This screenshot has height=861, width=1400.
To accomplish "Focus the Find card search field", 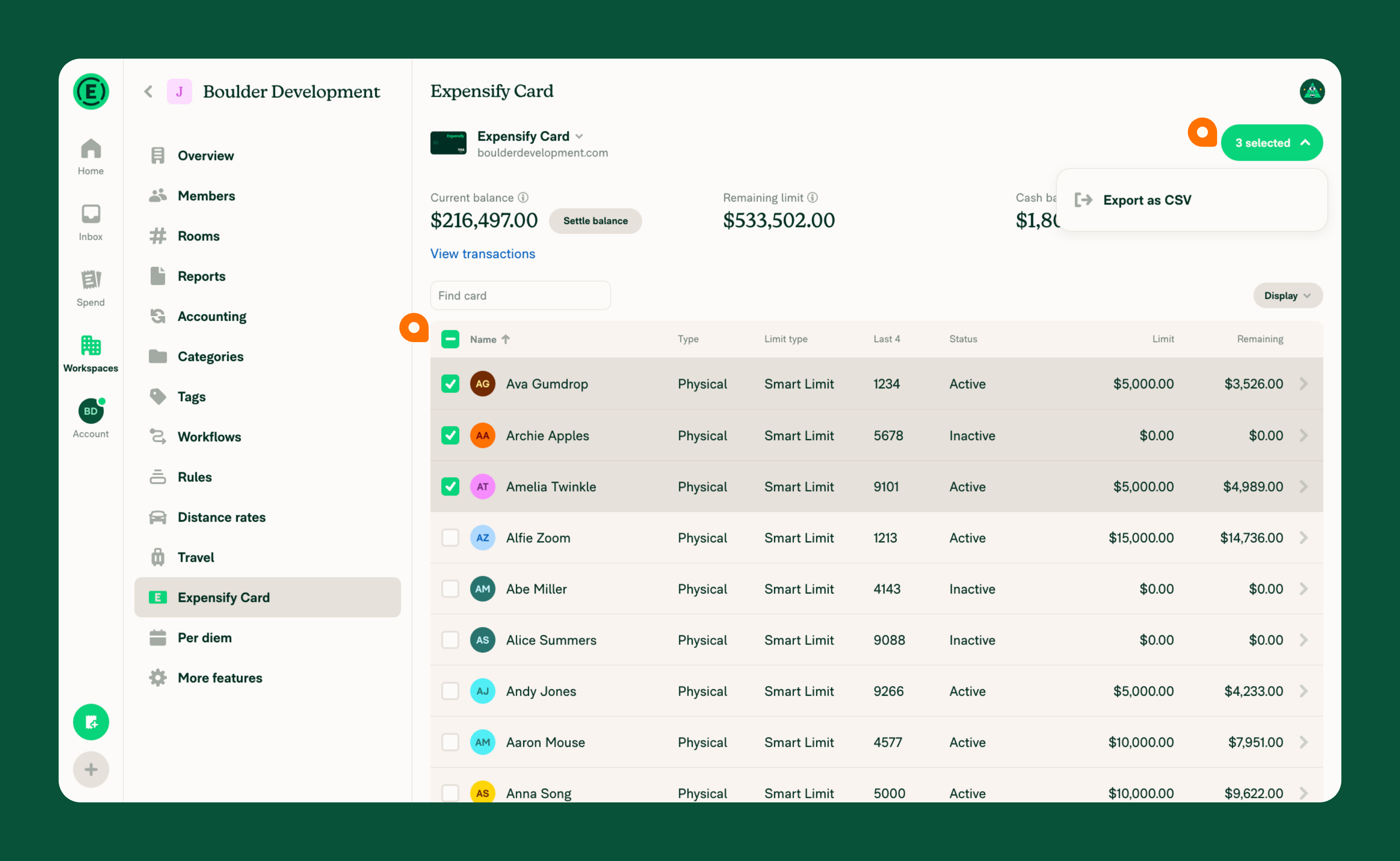I will click(520, 295).
